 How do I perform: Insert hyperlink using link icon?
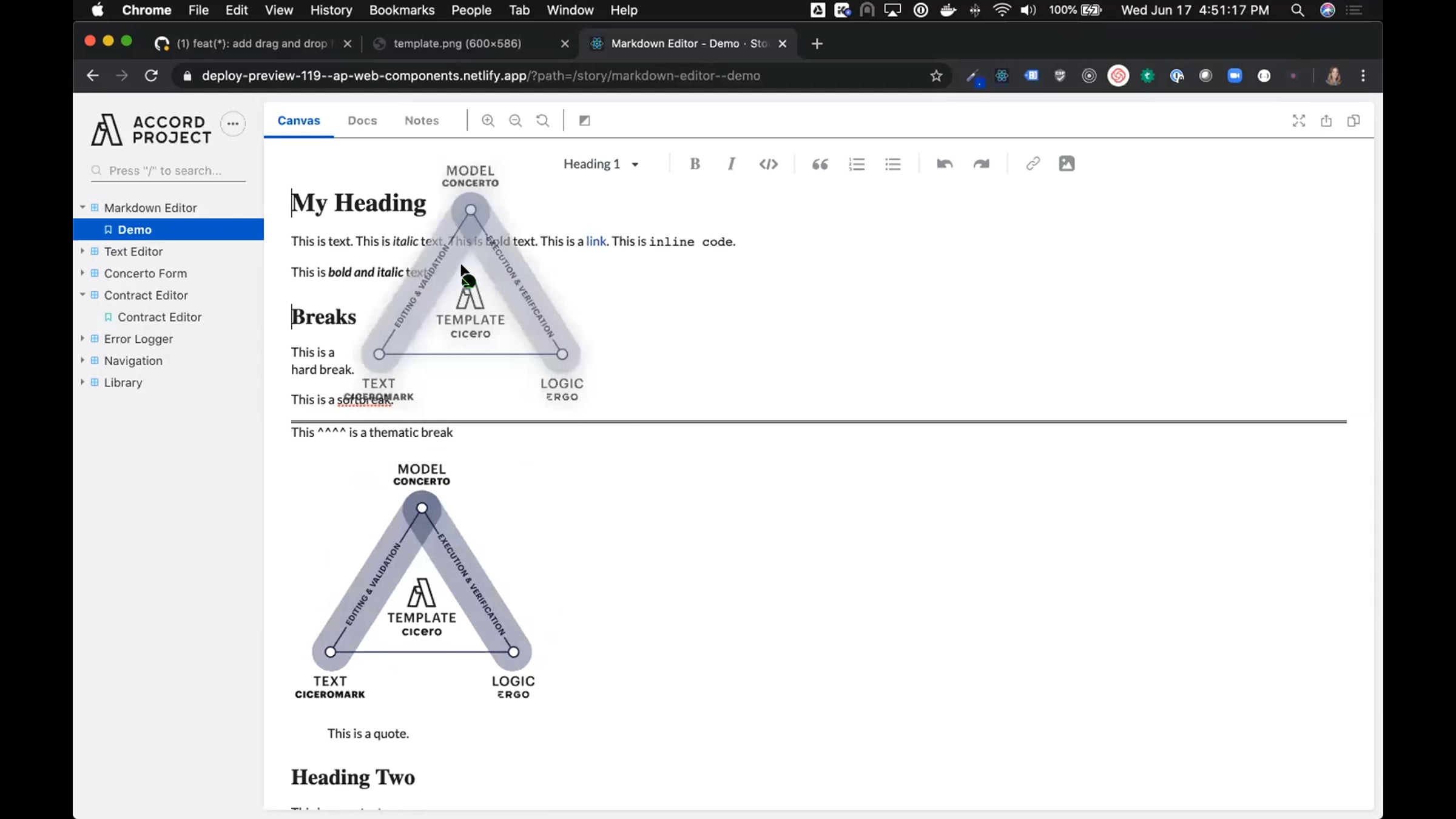click(x=1033, y=164)
